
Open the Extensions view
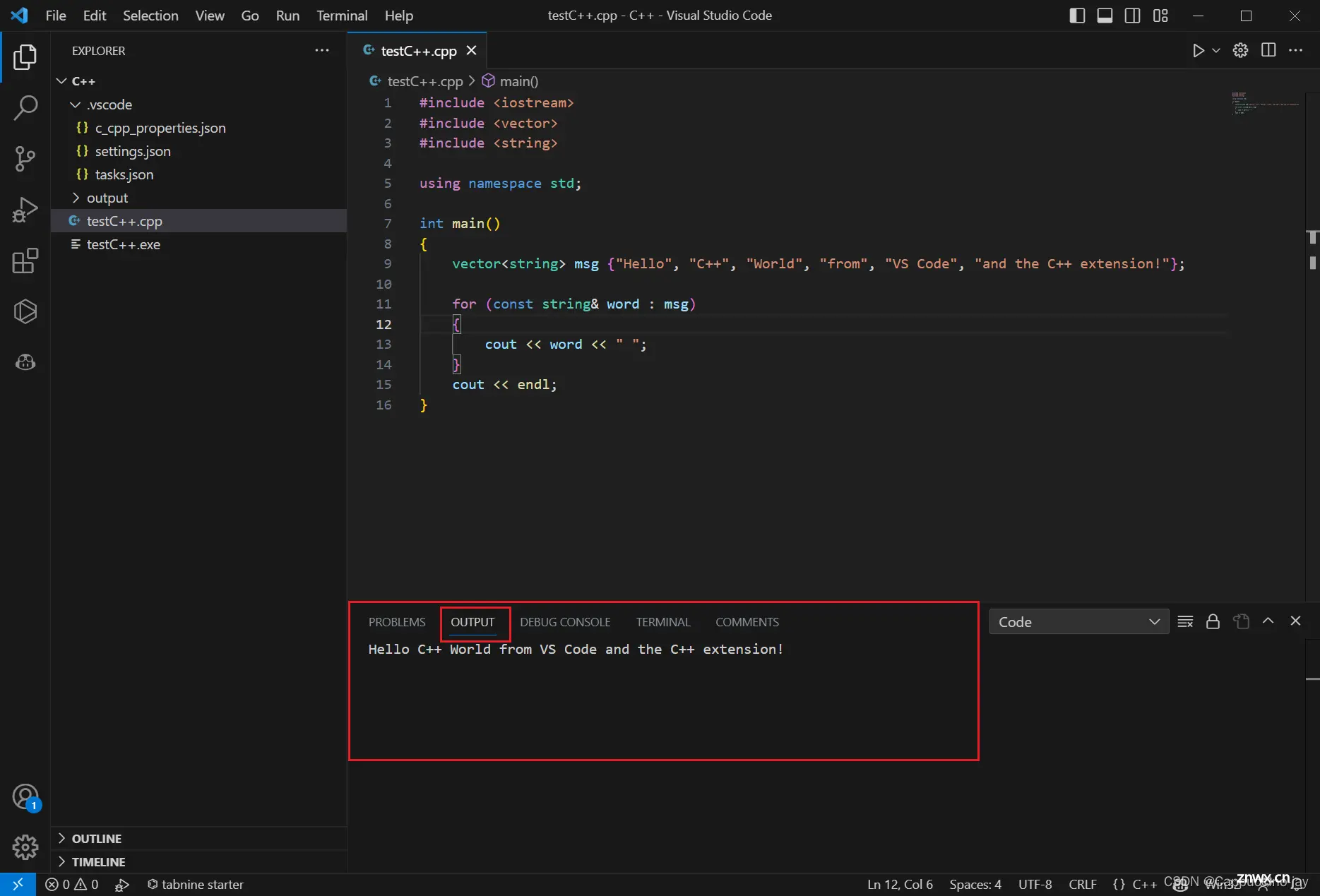25,261
